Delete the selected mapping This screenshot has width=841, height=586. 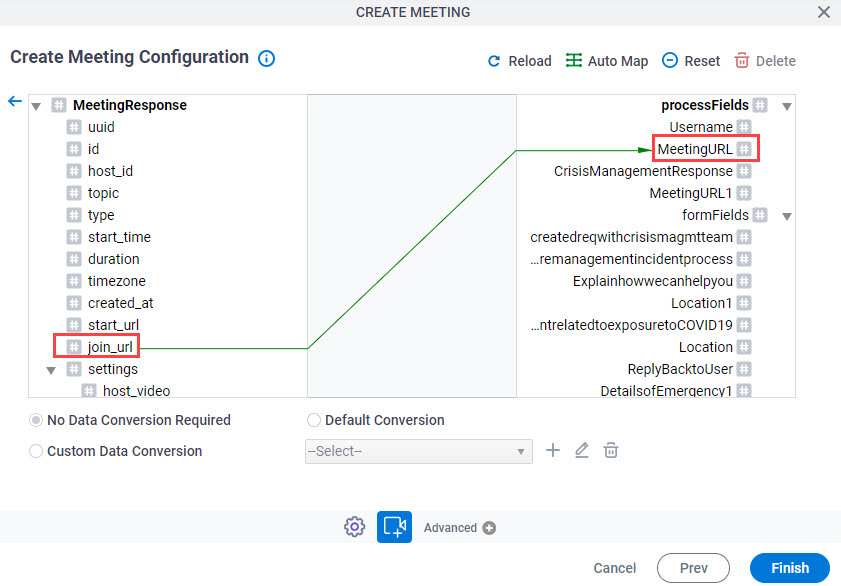765,61
